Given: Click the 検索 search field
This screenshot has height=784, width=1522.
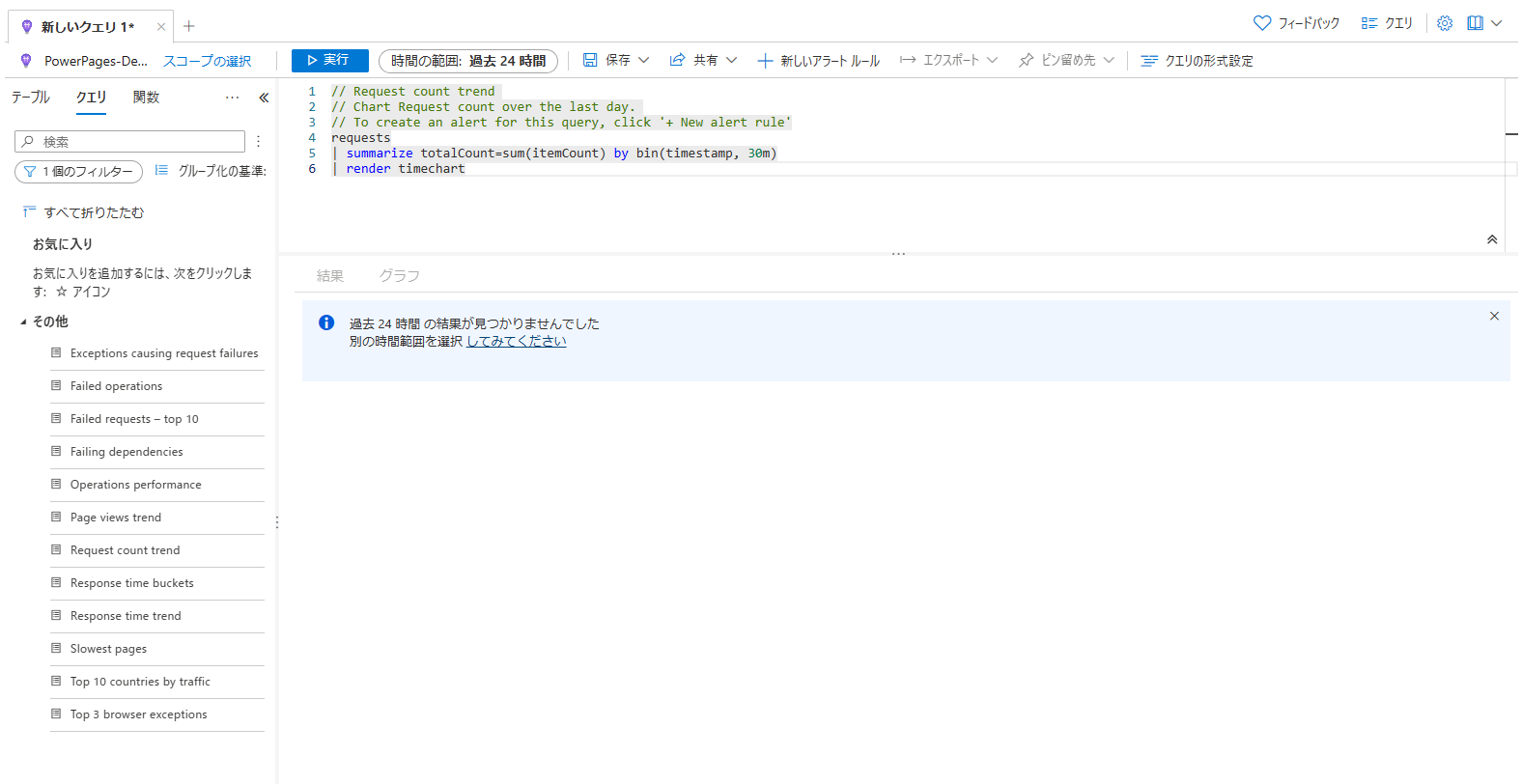Looking at the screenshot, I should point(130,142).
